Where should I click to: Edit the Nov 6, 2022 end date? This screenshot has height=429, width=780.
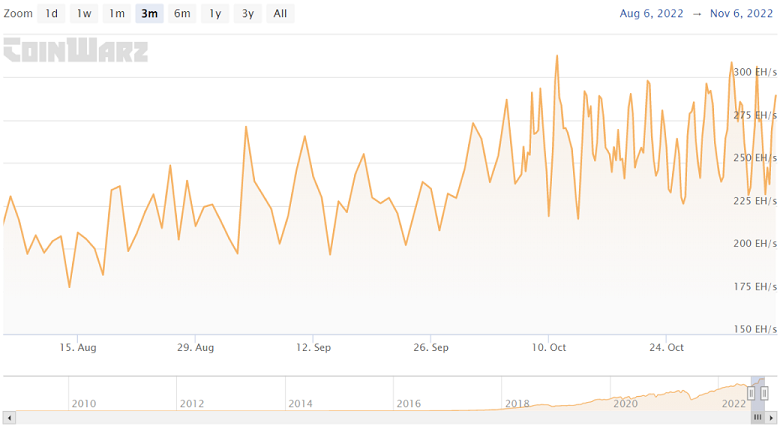coord(741,14)
